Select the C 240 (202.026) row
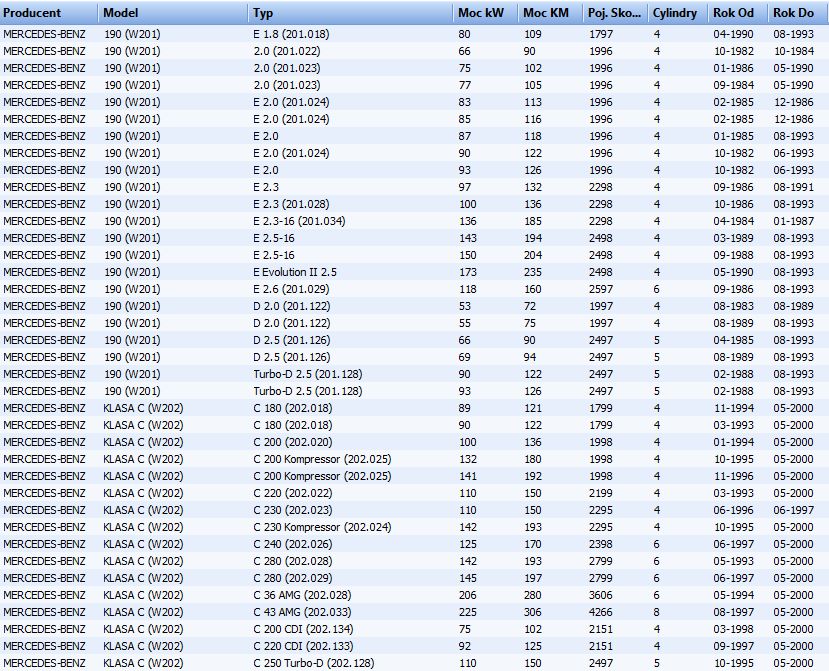The image size is (829, 671). click(414, 544)
